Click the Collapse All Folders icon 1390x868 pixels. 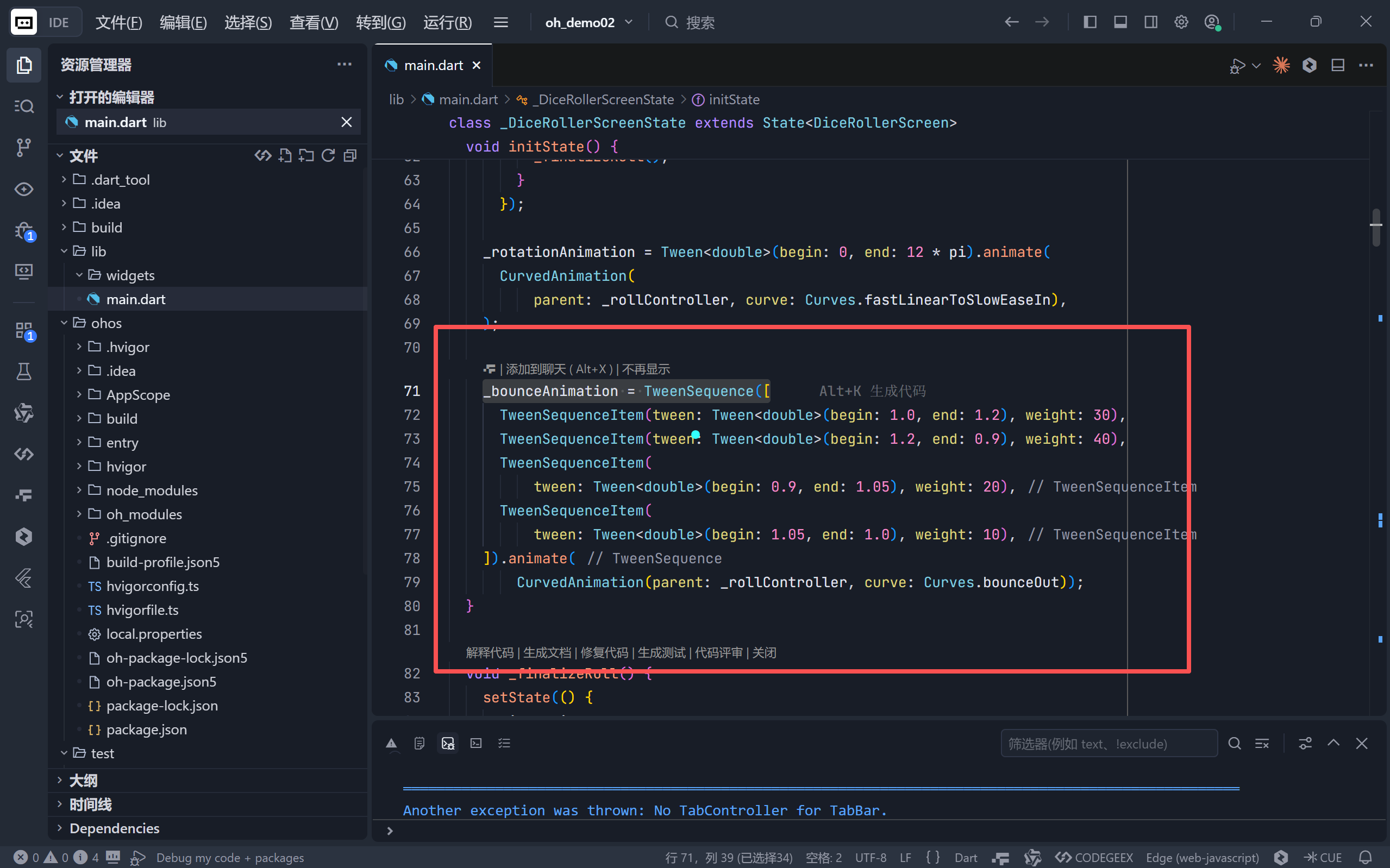[350, 155]
